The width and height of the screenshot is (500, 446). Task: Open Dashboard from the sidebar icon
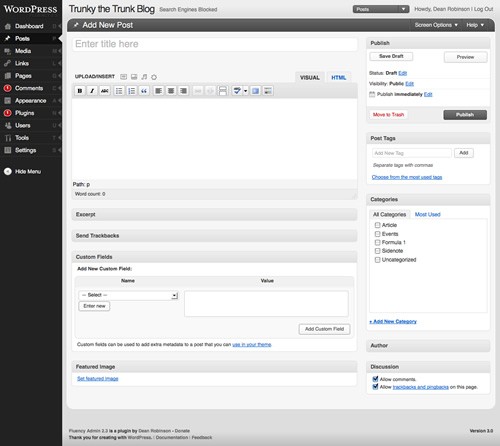coord(8,26)
